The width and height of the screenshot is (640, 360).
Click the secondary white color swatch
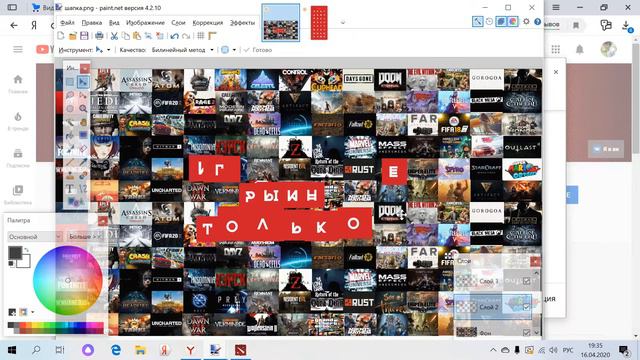[x=24, y=261]
